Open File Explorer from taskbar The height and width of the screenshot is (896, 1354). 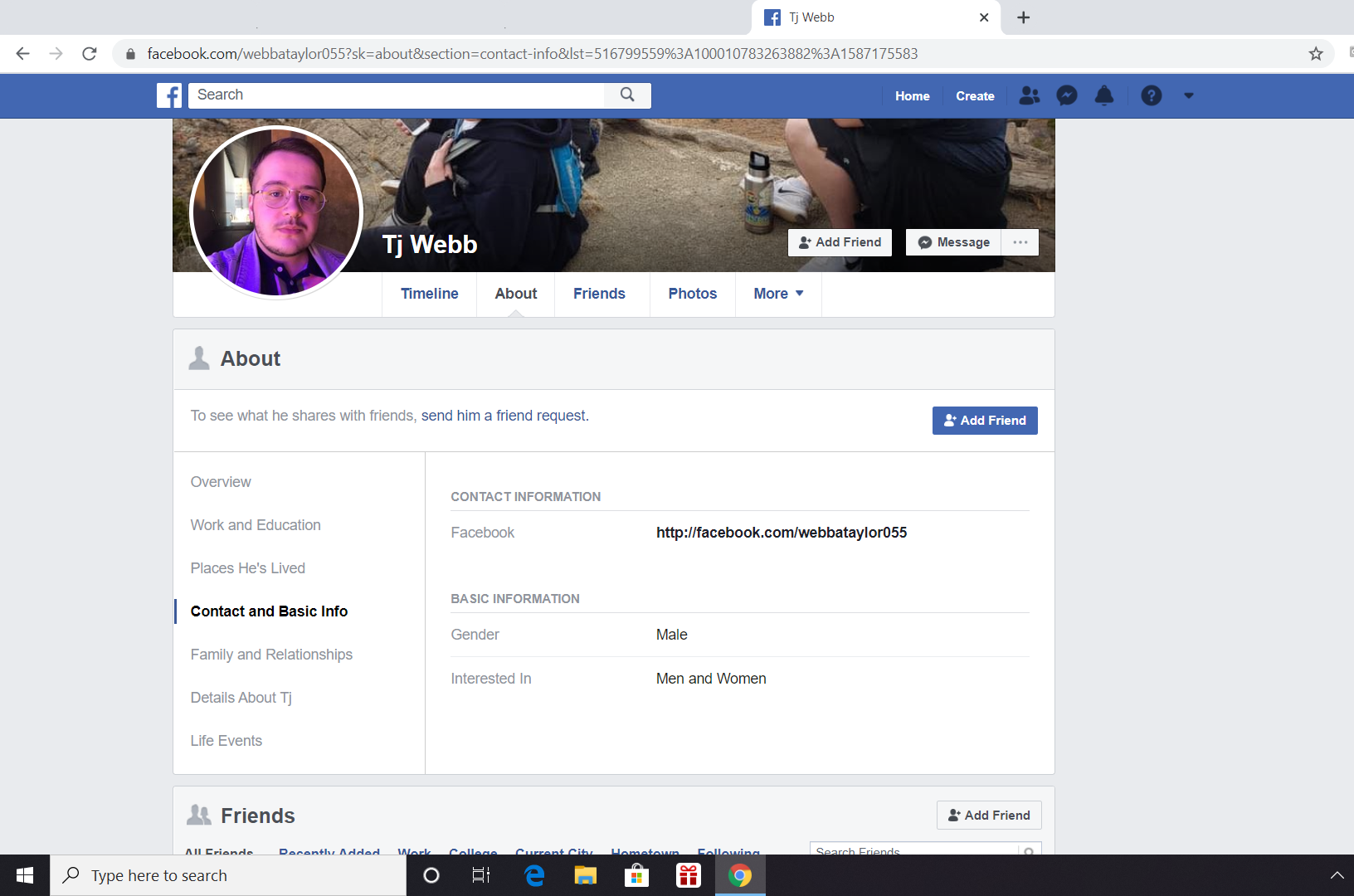pyautogui.click(x=586, y=875)
